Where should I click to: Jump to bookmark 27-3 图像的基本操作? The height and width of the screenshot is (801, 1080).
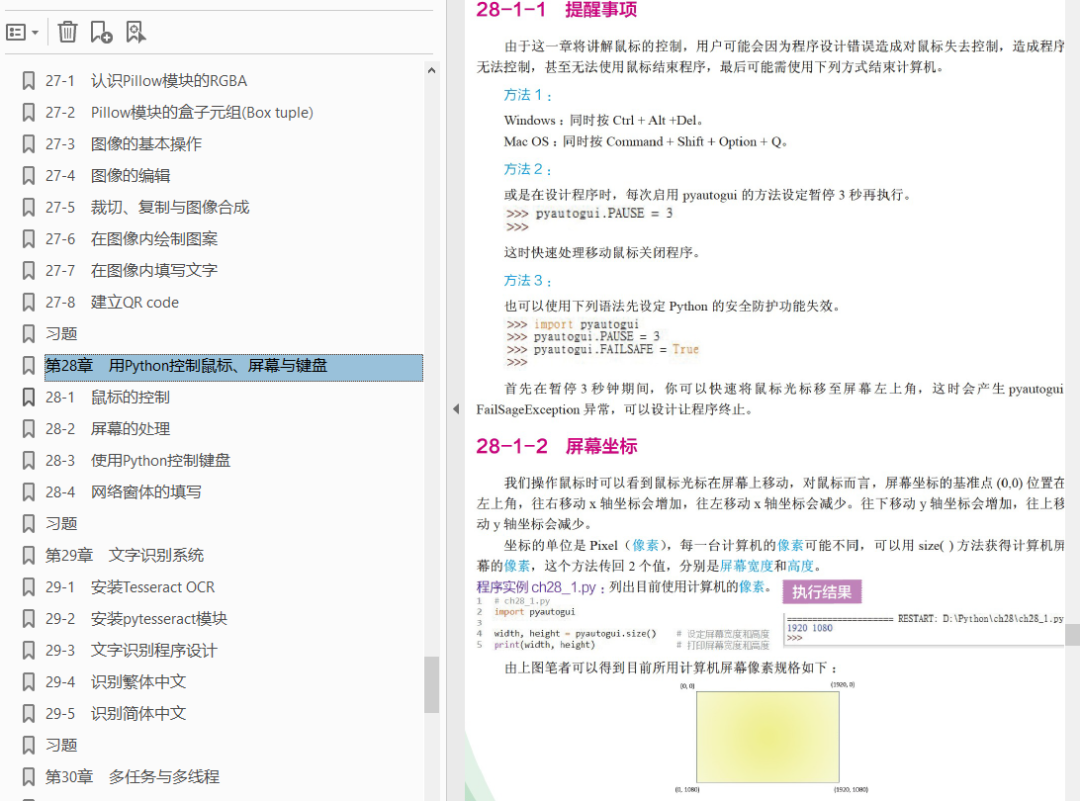coord(123,144)
